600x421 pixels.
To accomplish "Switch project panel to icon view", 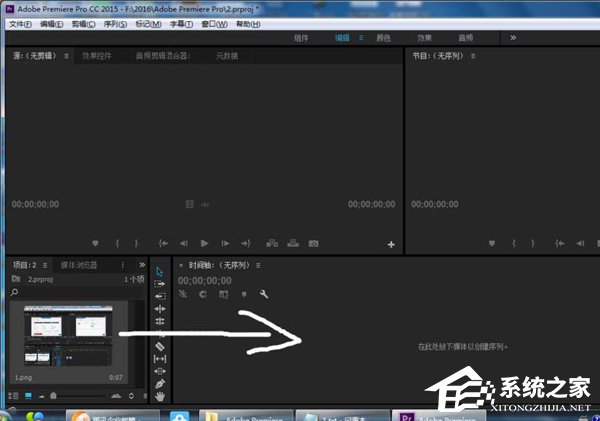I will coord(28,396).
